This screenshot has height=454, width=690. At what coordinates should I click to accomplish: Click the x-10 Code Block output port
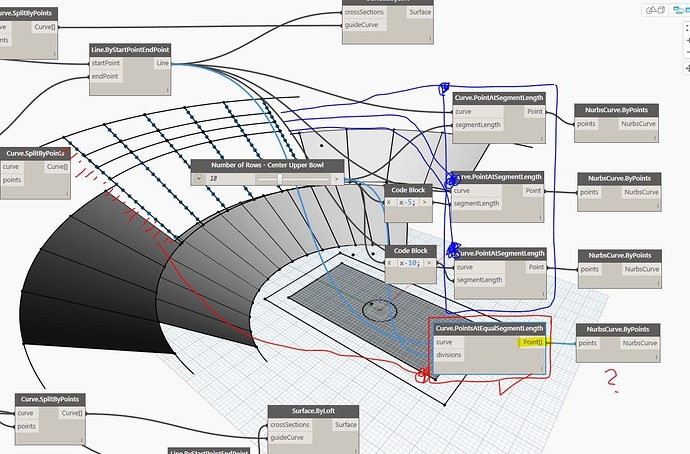click(x=429, y=263)
